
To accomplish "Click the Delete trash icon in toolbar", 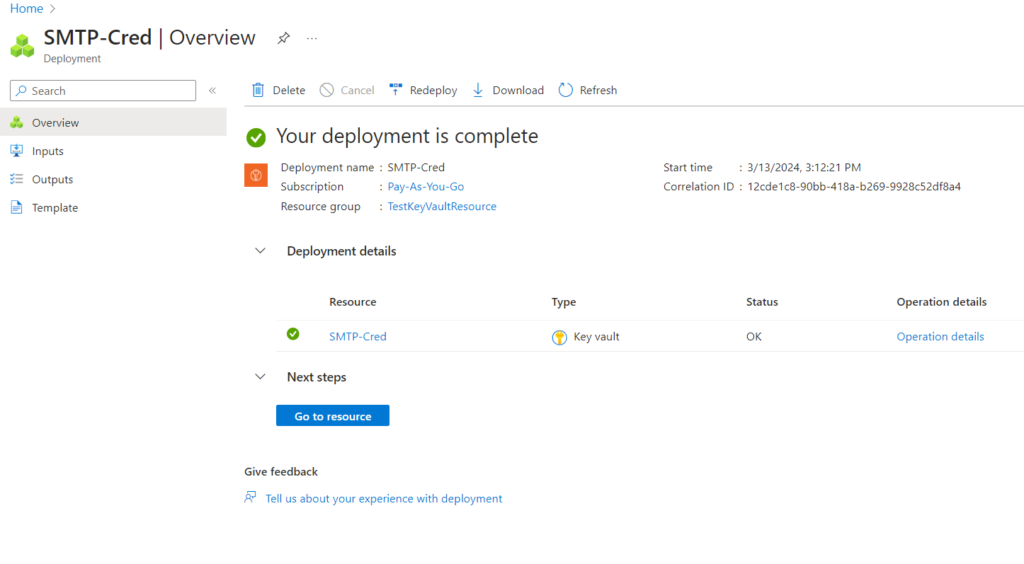I will click(x=258, y=90).
